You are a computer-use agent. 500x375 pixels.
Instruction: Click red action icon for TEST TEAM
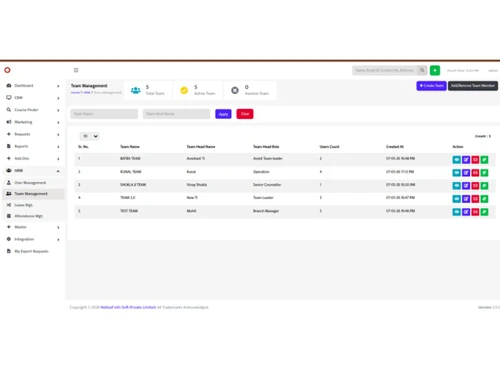click(x=475, y=212)
